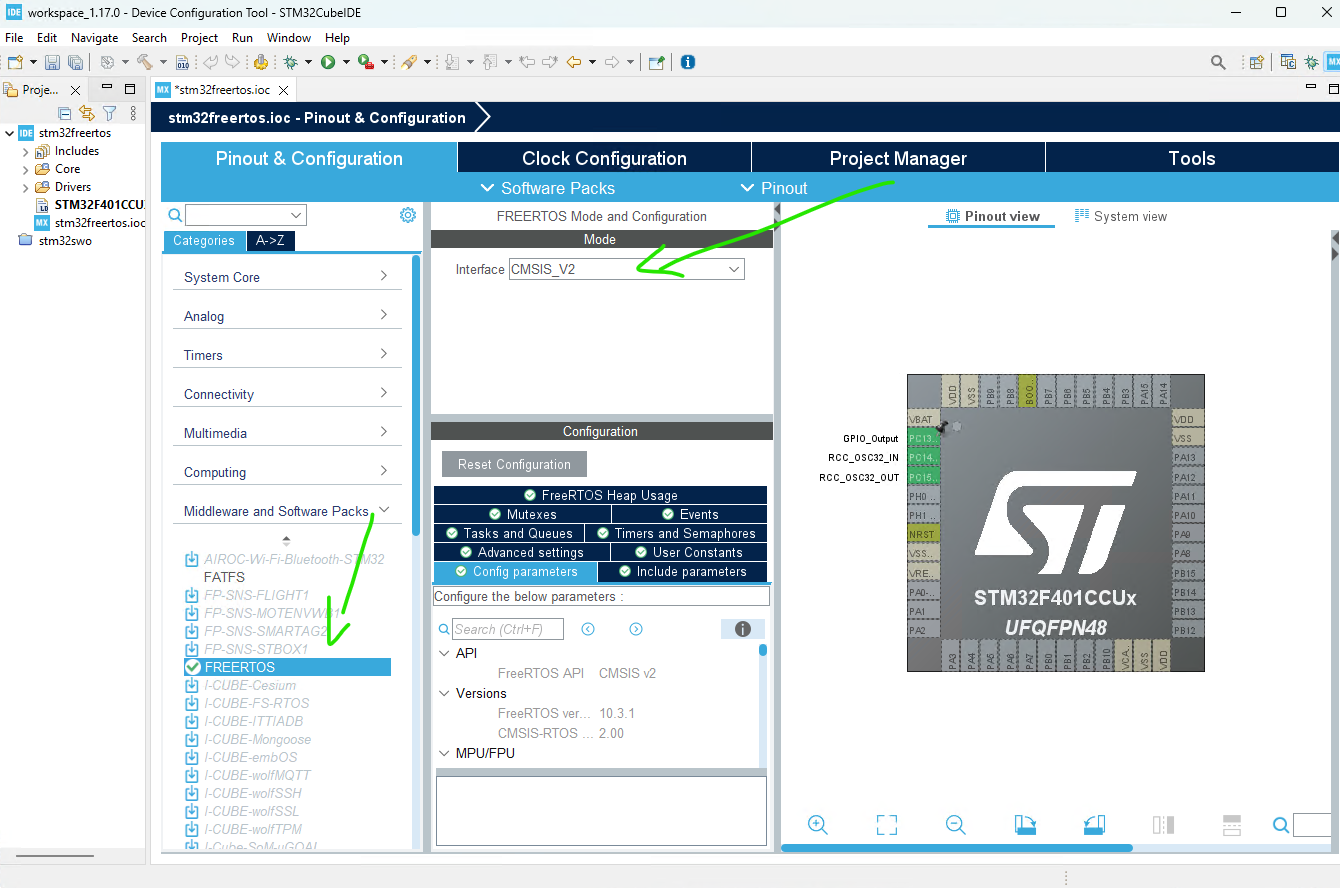Image resolution: width=1340 pixels, height=888 pixels.
Task: Open the Navigate menu
Action: click(x=94, y=37)
